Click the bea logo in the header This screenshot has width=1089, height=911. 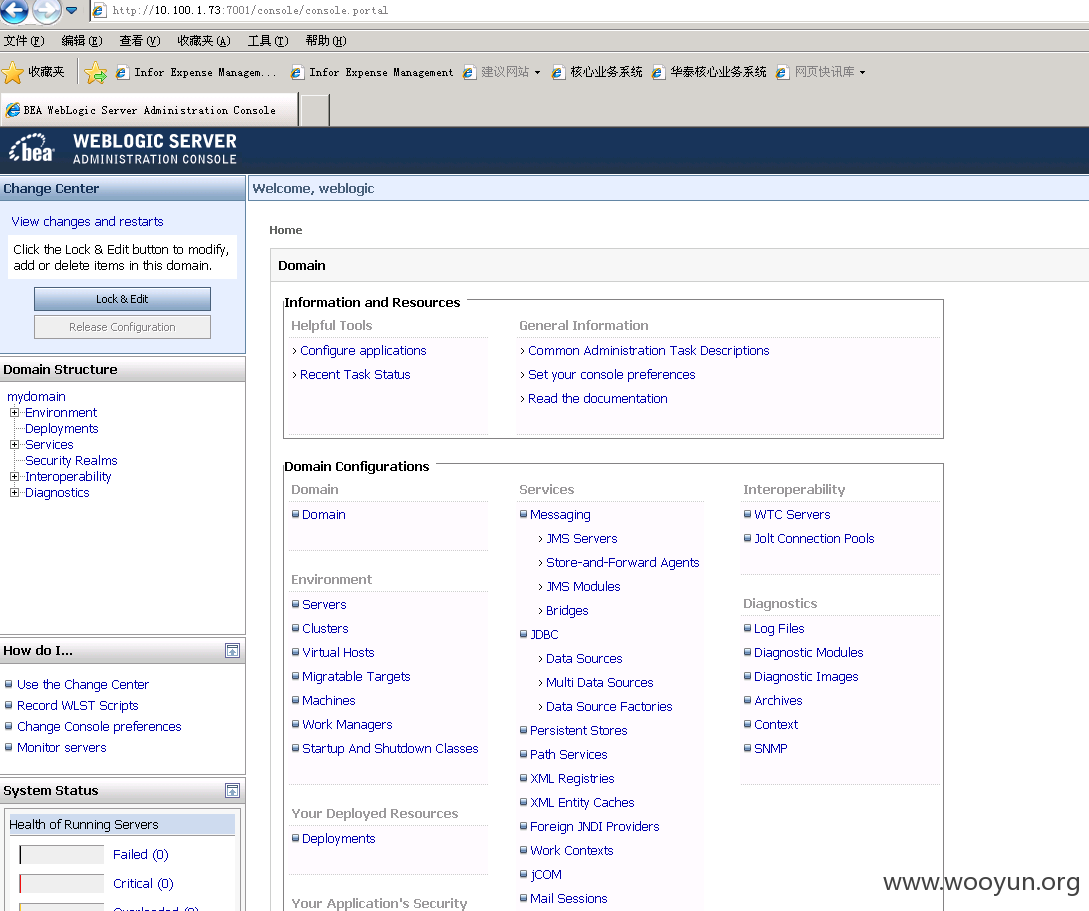[x=31, y=149]
